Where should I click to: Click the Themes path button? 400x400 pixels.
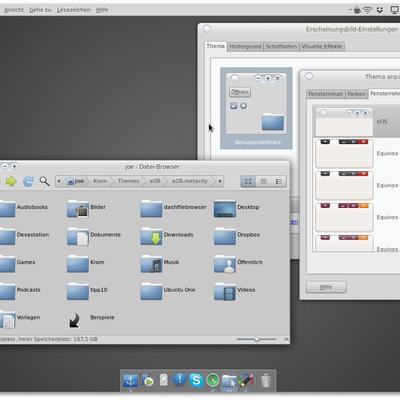[x=129, y=181]
